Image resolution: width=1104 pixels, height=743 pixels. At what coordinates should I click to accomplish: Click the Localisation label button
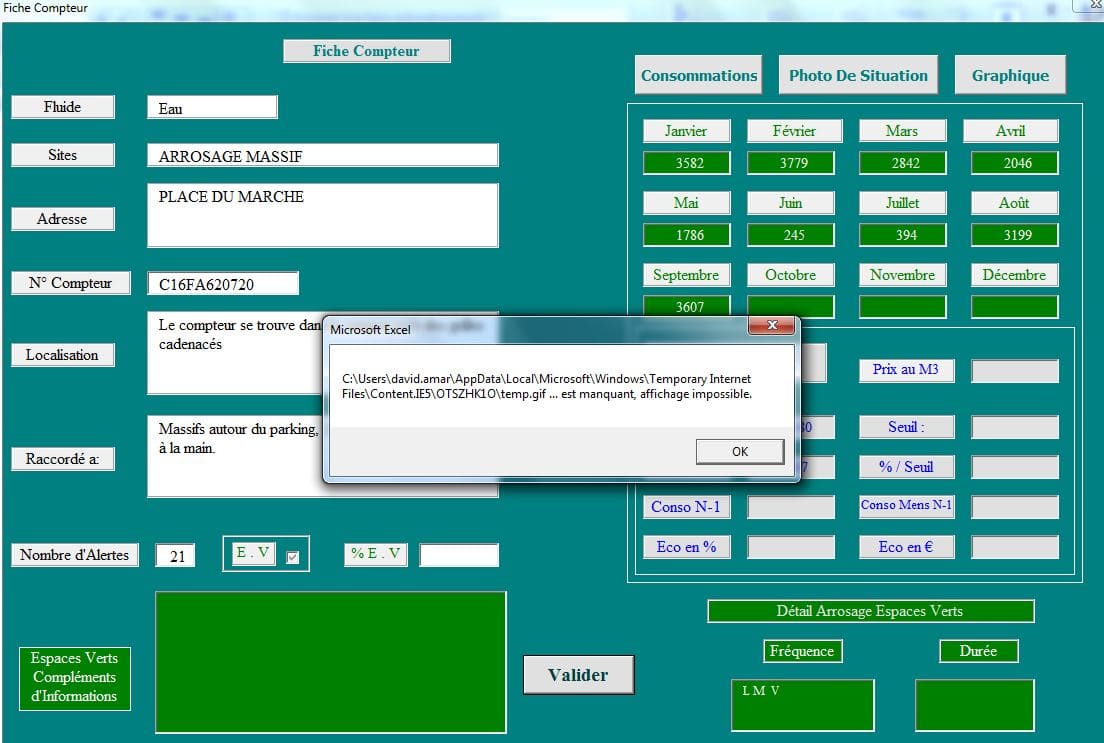coord(63,355)
